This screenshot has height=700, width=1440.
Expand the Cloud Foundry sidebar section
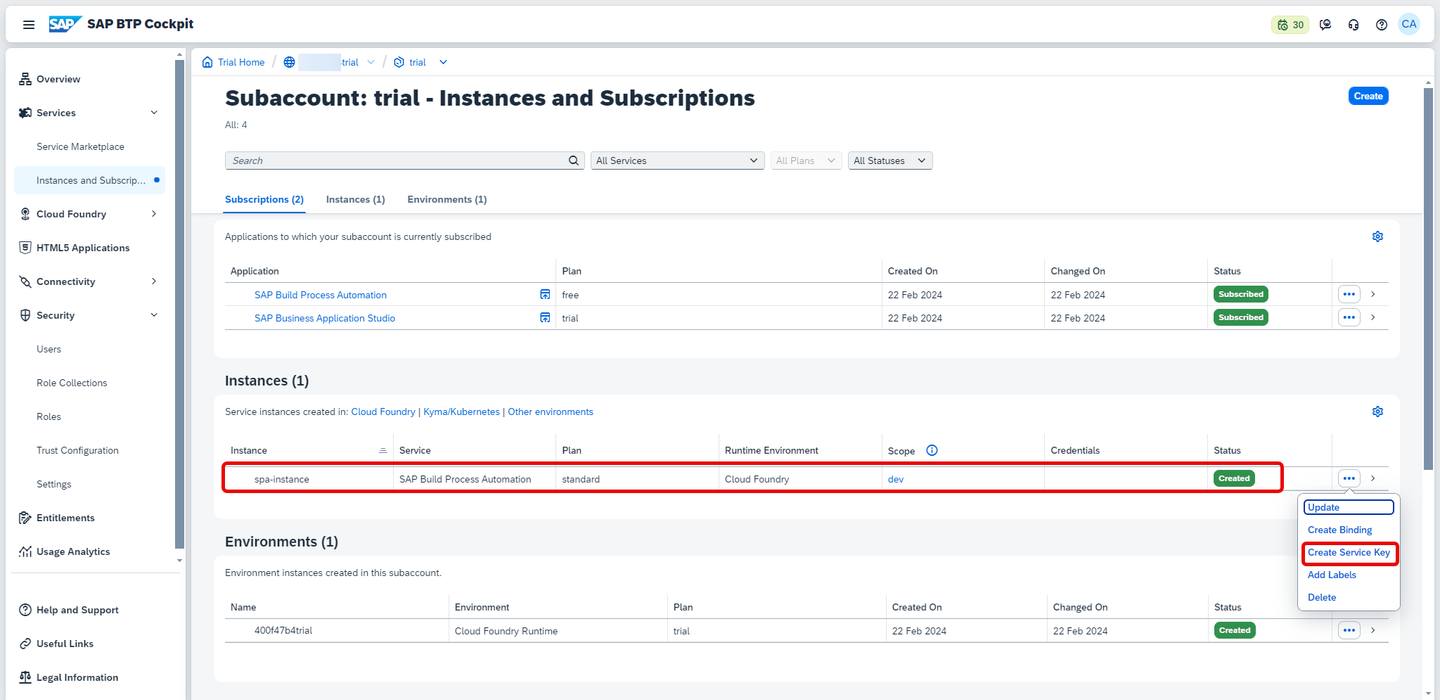[x=154, y=214]
